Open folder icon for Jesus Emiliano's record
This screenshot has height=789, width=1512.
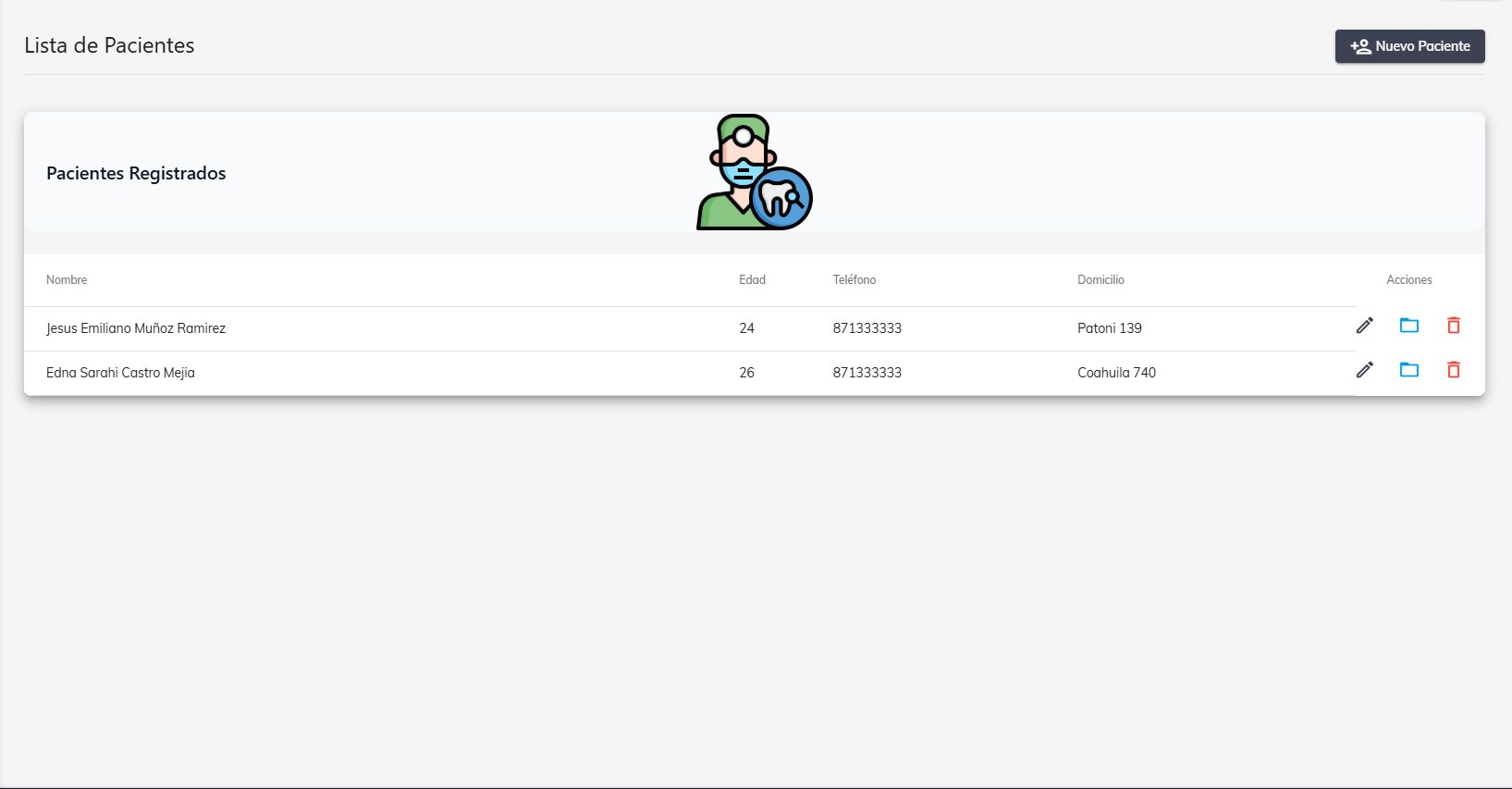pos(1408,326)
